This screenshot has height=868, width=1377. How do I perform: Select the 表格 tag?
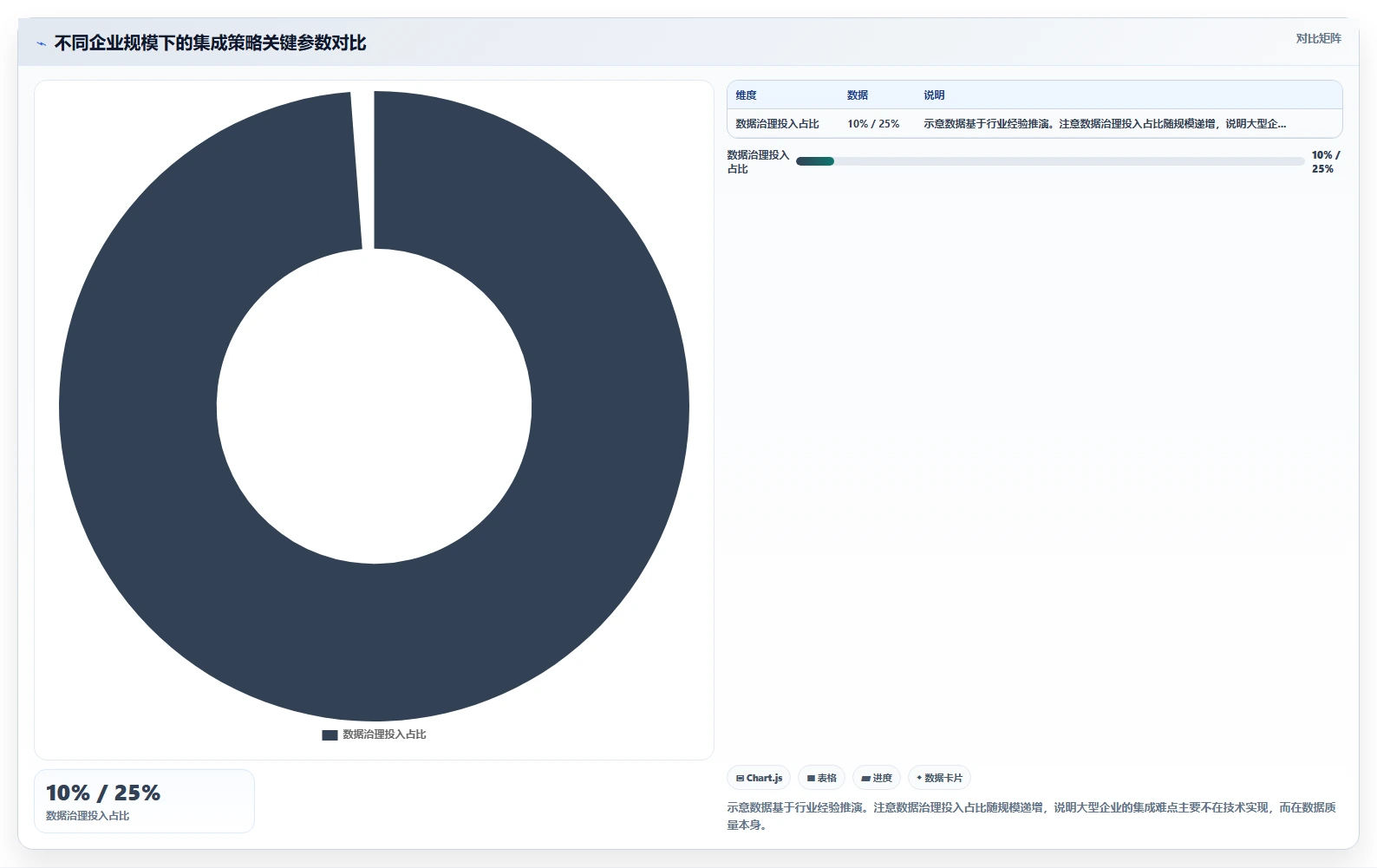pos(821,778)
